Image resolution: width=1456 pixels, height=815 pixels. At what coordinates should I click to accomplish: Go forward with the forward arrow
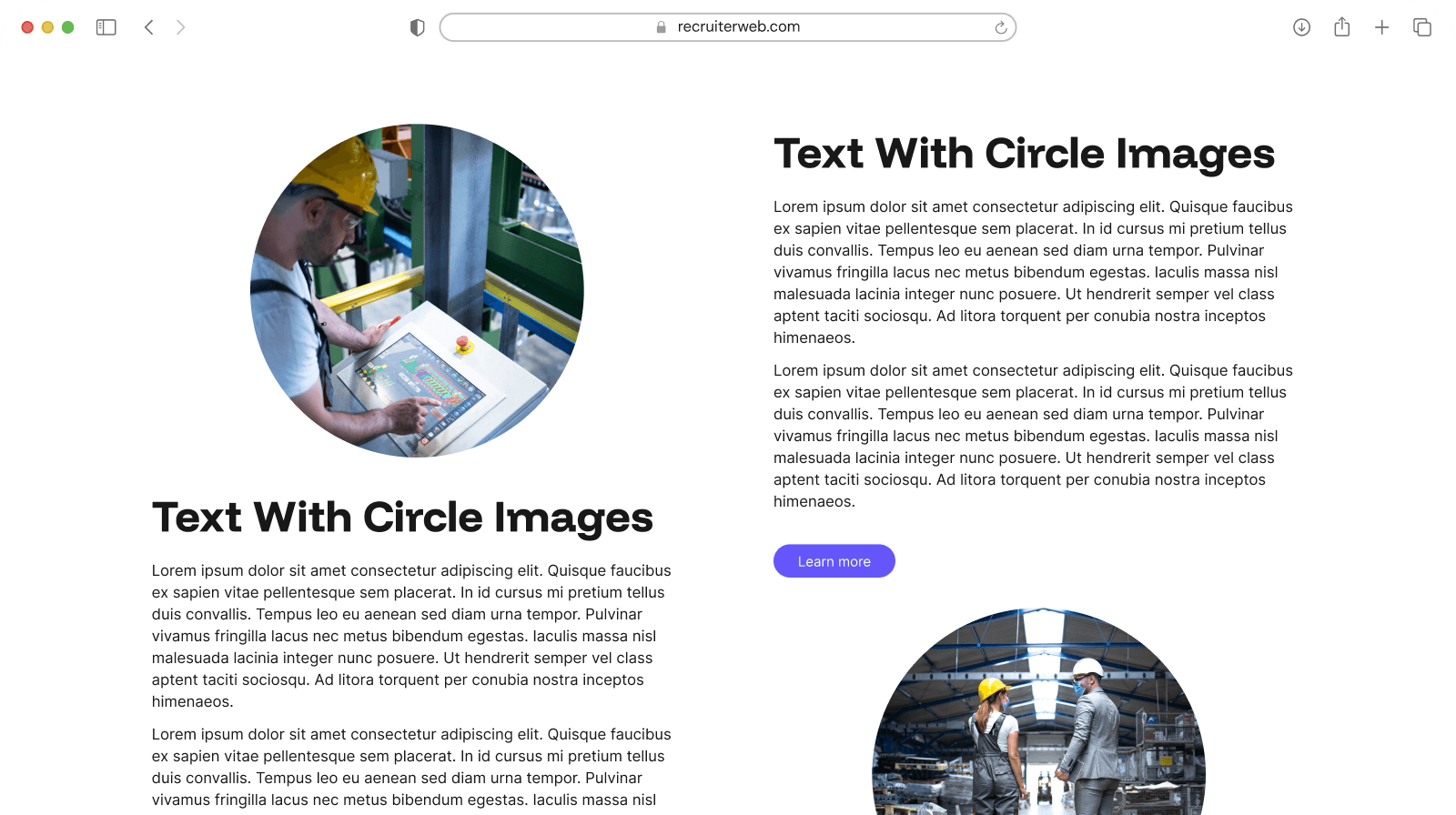click(x=180, y=27)
